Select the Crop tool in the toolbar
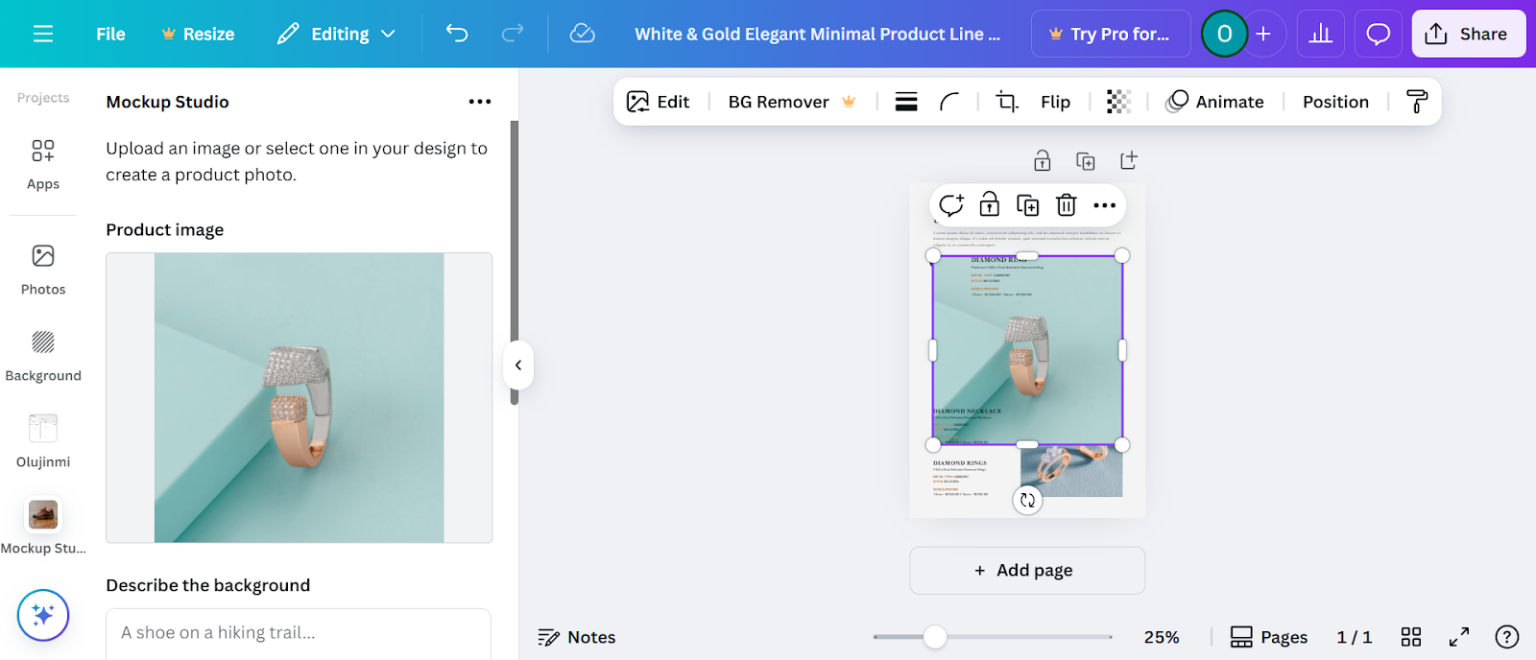 tap(1007, 101)
